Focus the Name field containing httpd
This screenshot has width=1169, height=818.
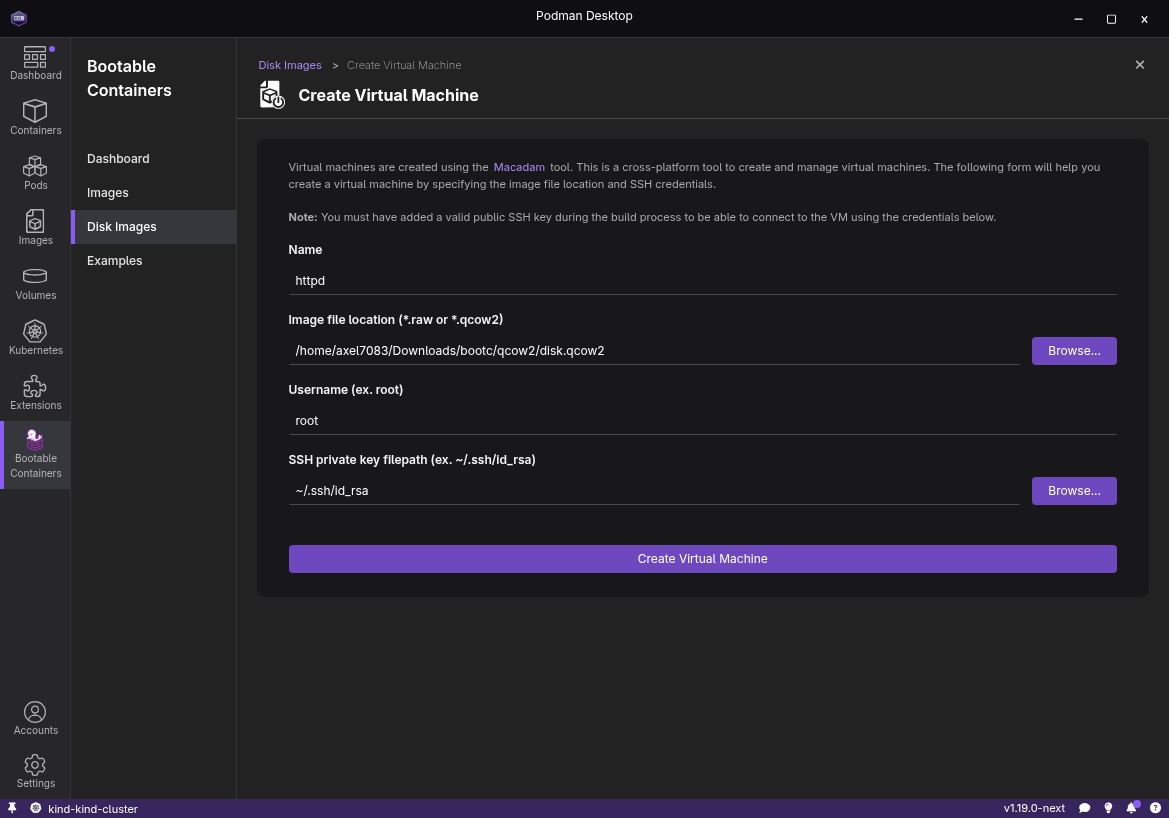tap(702, 281)
